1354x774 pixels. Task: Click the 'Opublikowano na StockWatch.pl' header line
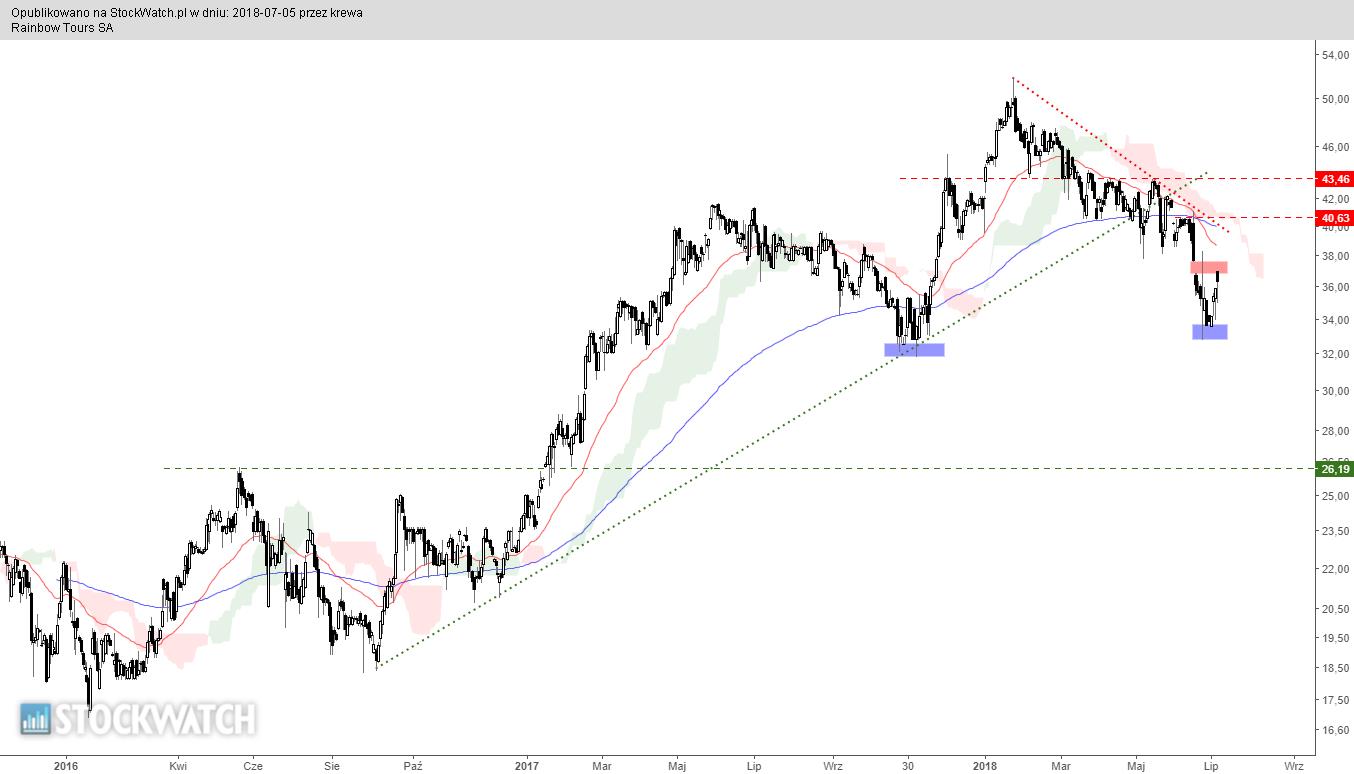[x=187, y=13]
